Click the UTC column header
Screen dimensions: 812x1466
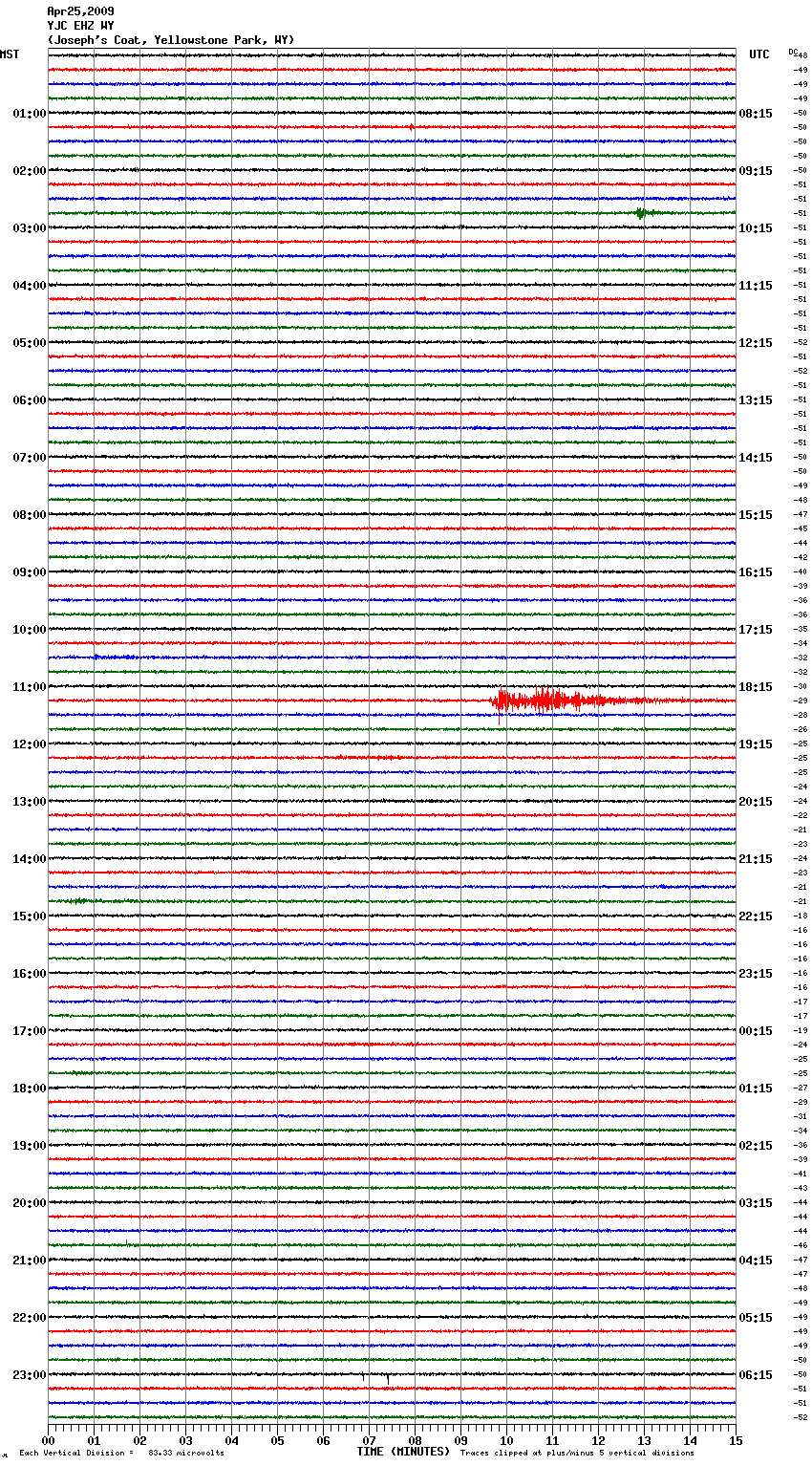(x=759, y=54)
